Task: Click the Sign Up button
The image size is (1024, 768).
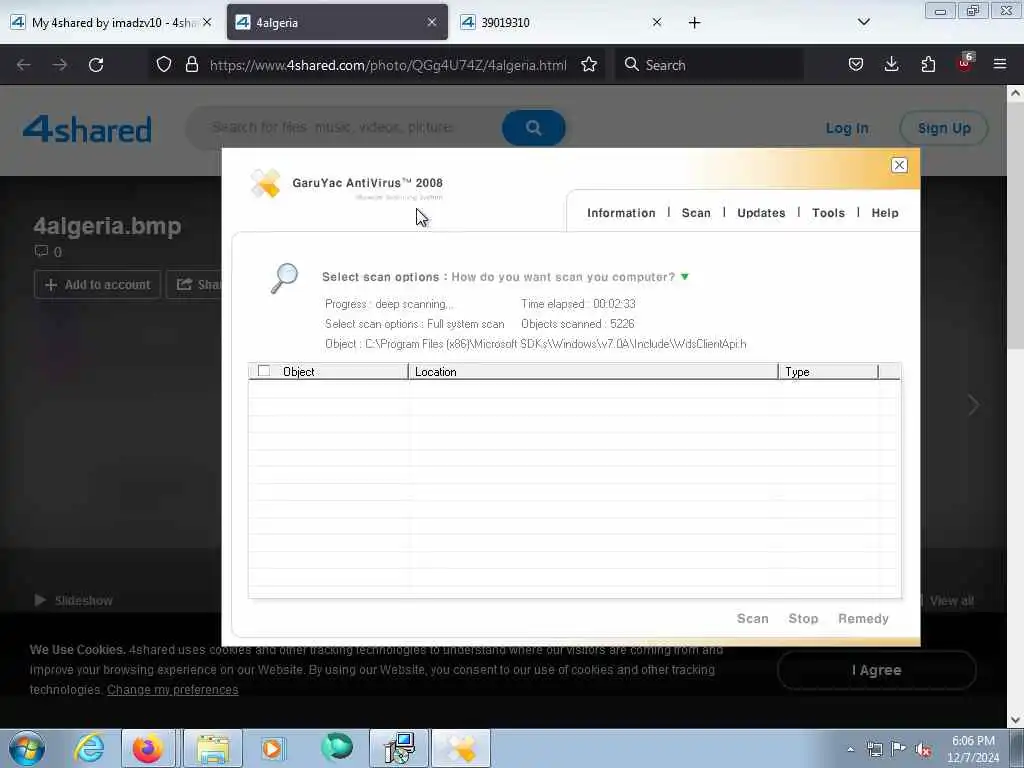Action: (944, 128)
